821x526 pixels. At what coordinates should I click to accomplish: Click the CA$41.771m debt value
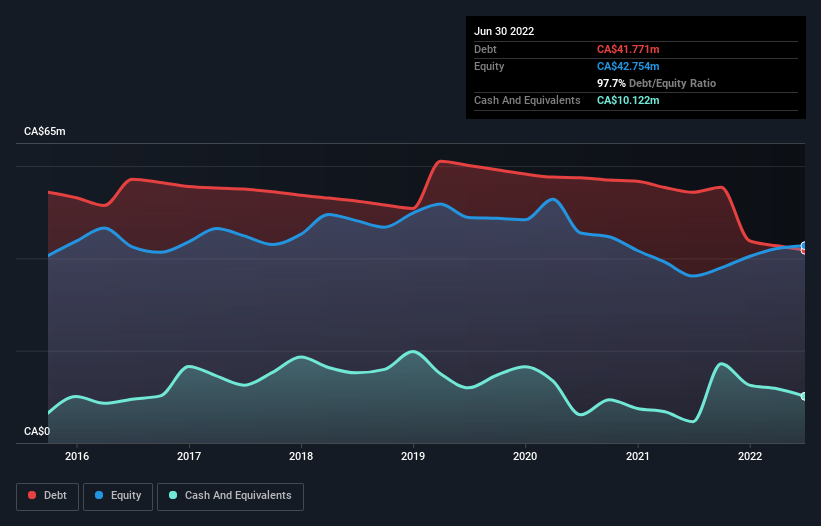[628, 49]
